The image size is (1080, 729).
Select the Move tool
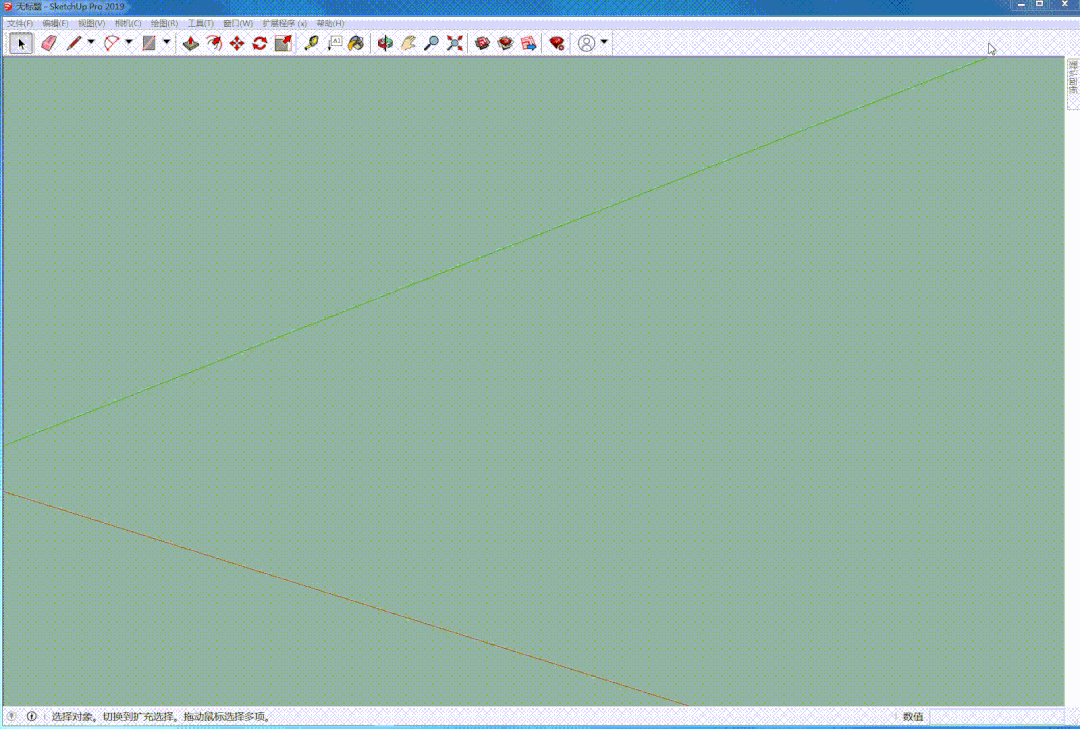pyautogui.click(x=237, y=43)
